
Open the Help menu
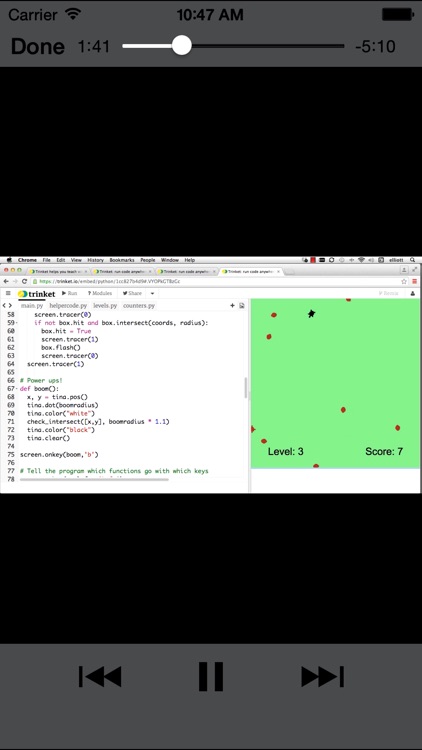pos(189,260)
